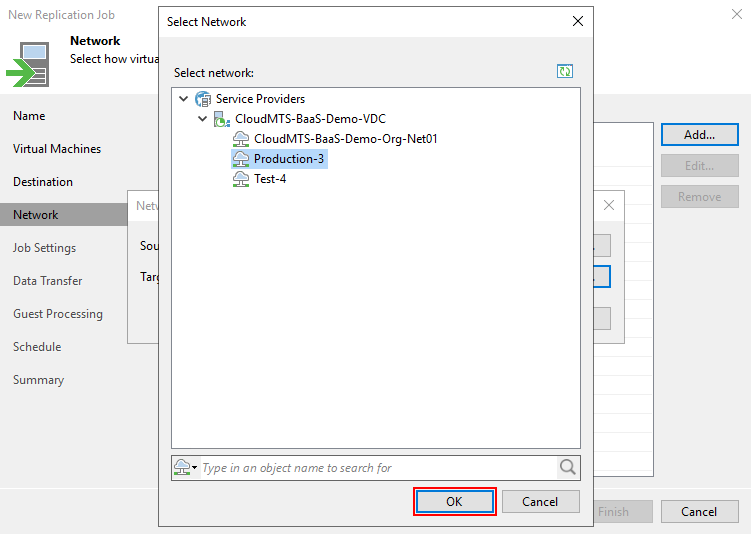Click the search magnifier icon
The image size is (751, 534).
[568, 467]
